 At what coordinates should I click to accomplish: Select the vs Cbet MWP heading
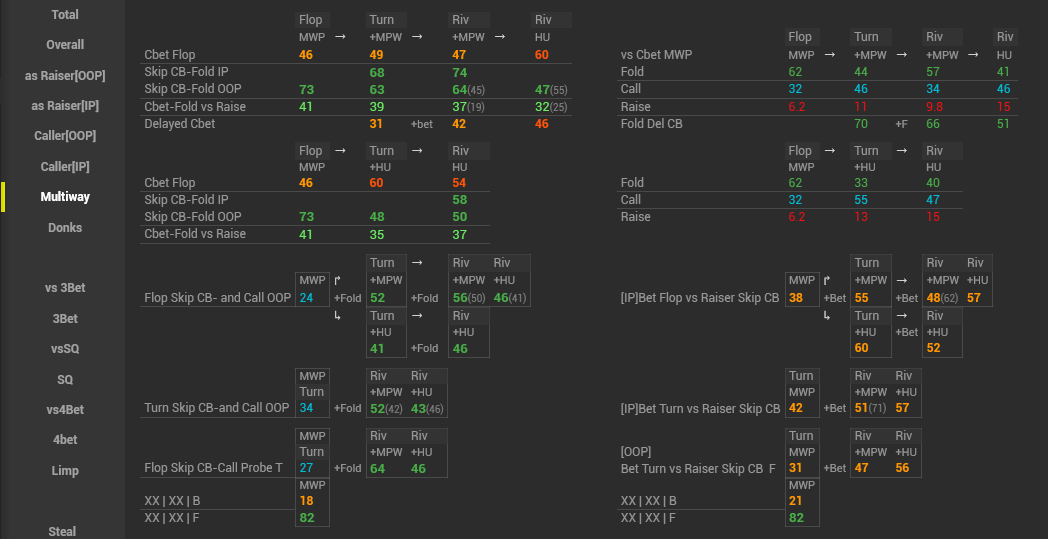[656, 55]
